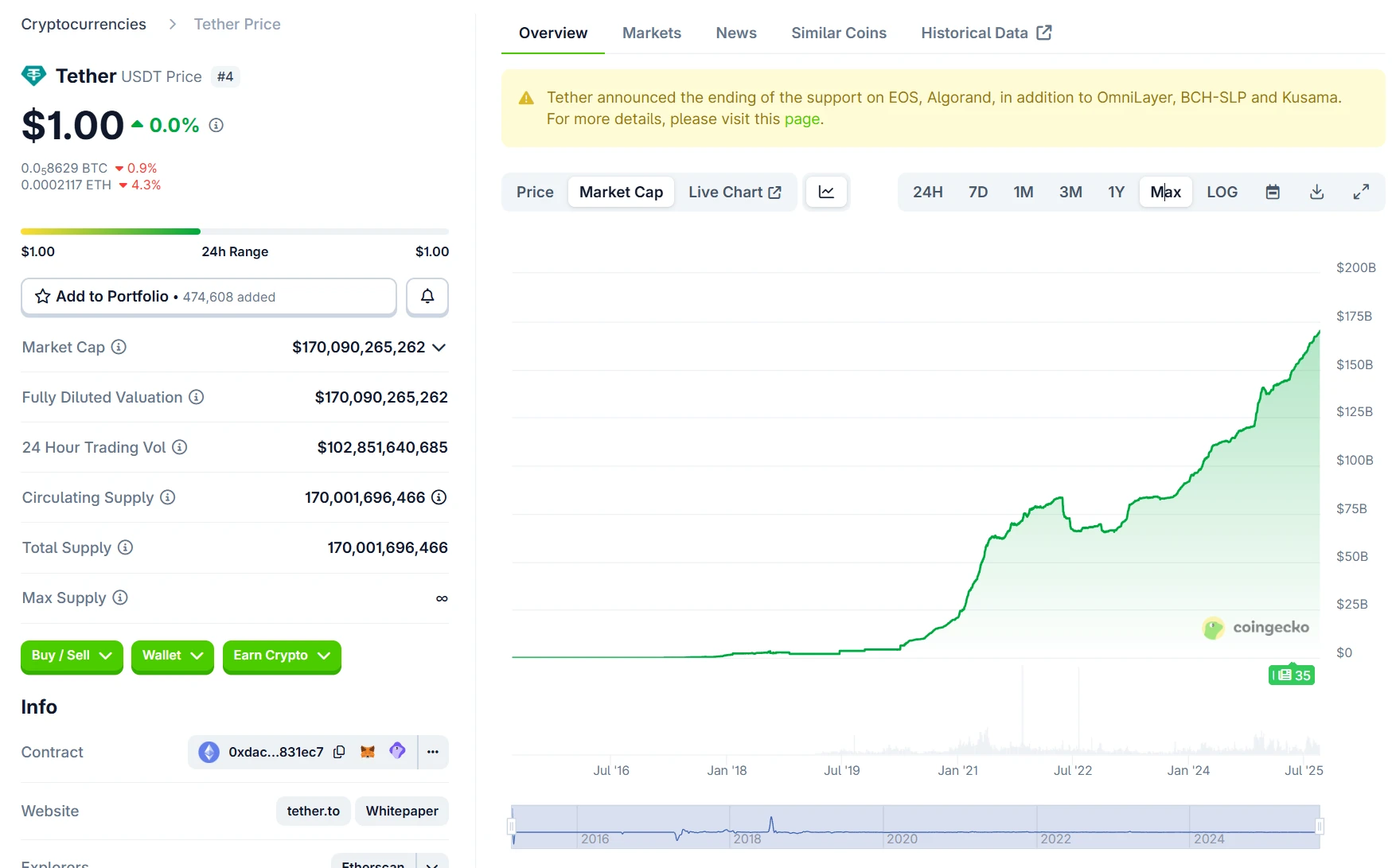
Task: Switch chart to Price view
Action: 535,192
